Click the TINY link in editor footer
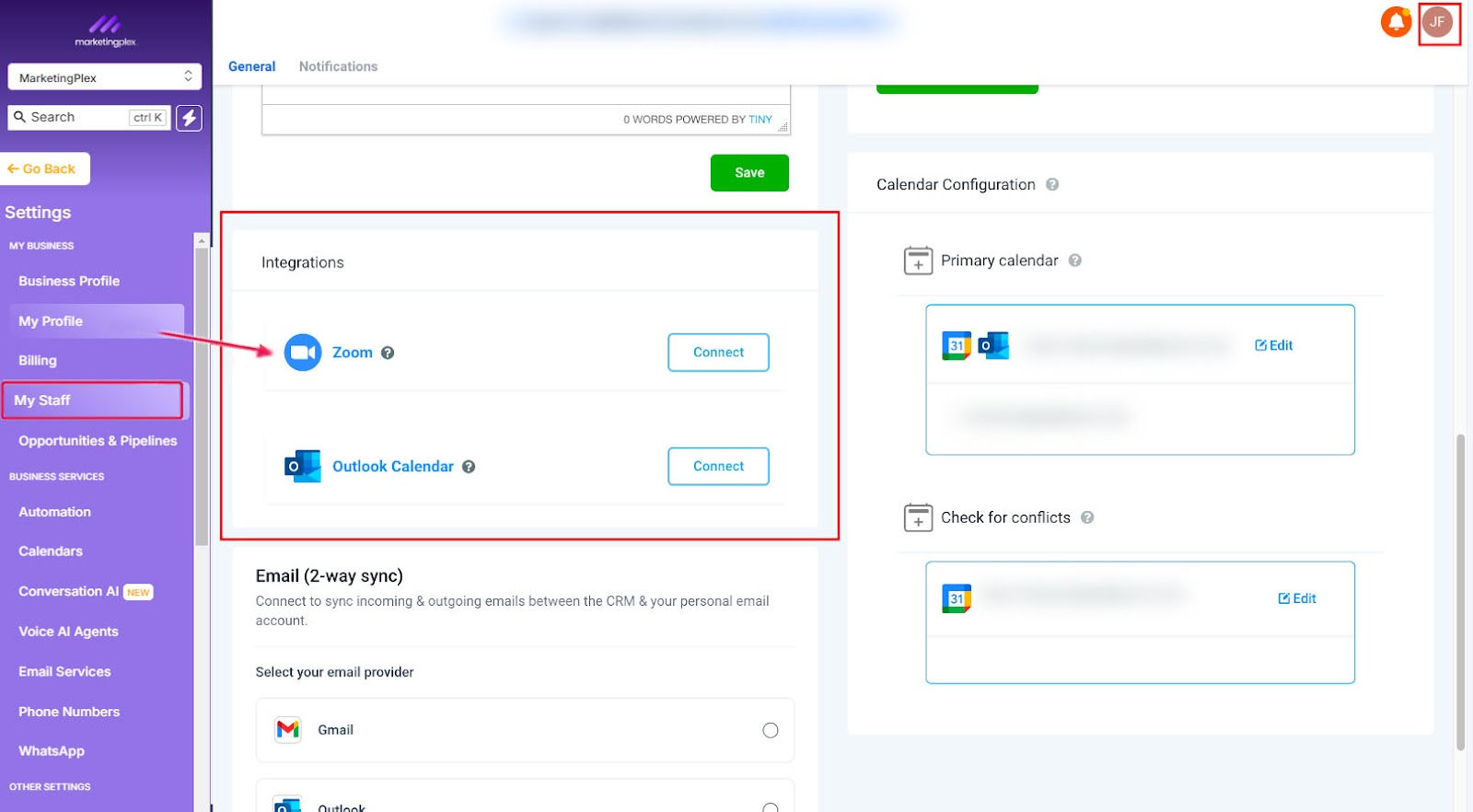 coord(760,120)
